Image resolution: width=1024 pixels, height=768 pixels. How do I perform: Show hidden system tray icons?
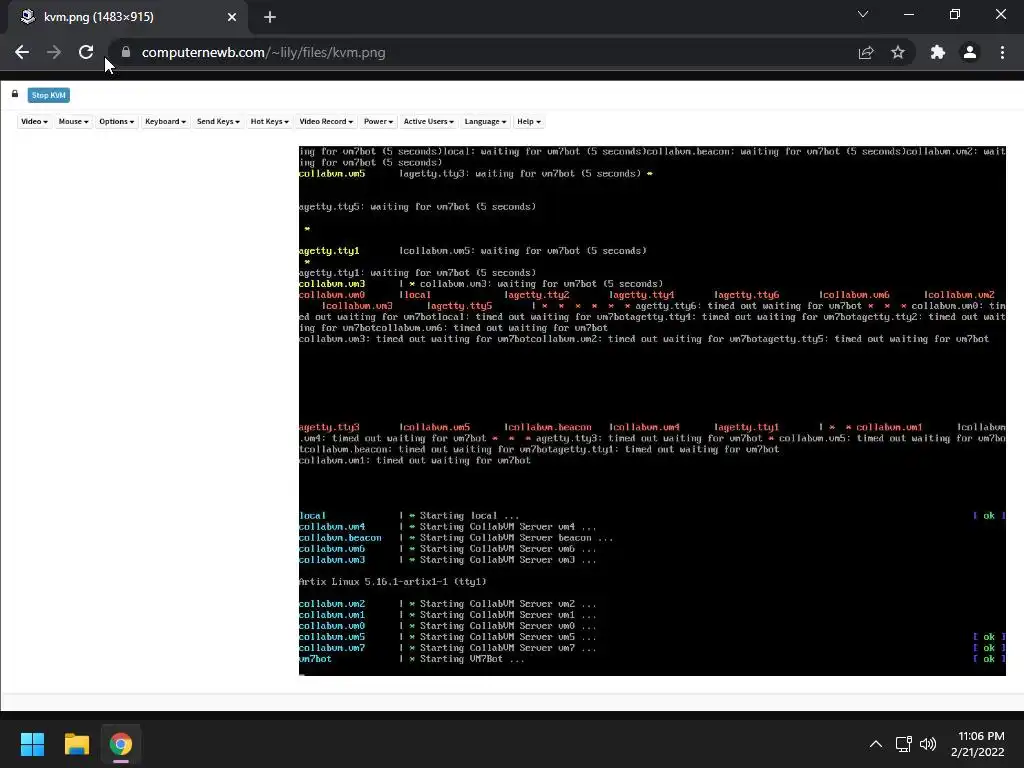coord(876,744)
